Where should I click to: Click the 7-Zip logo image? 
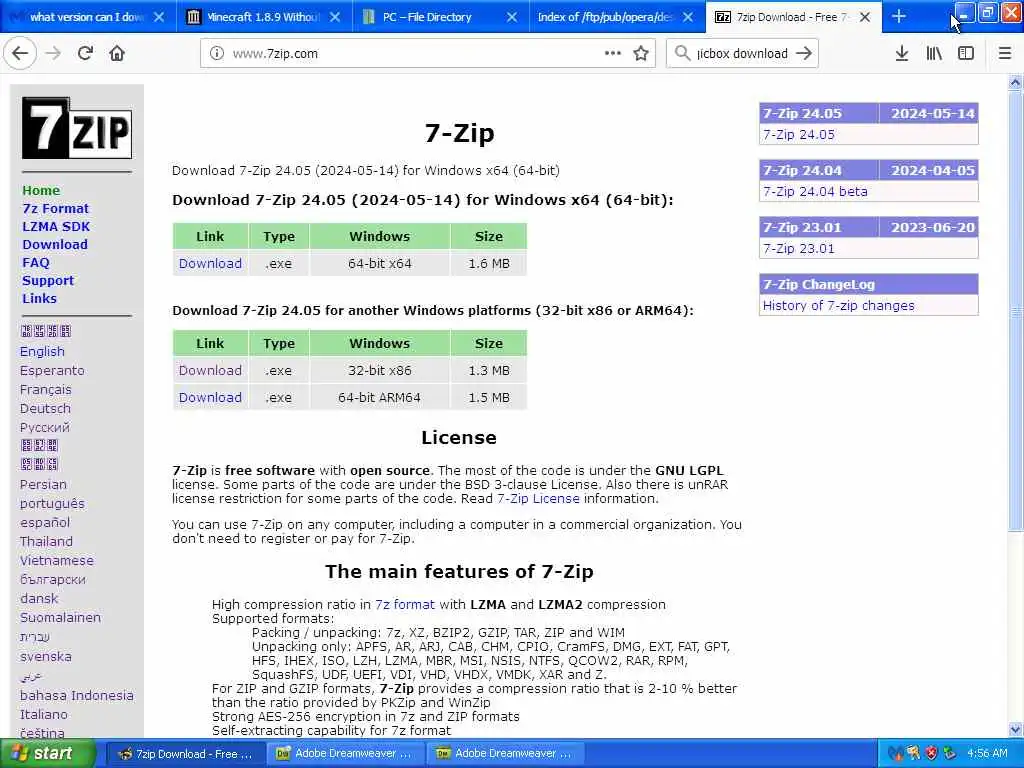point(77,128)
